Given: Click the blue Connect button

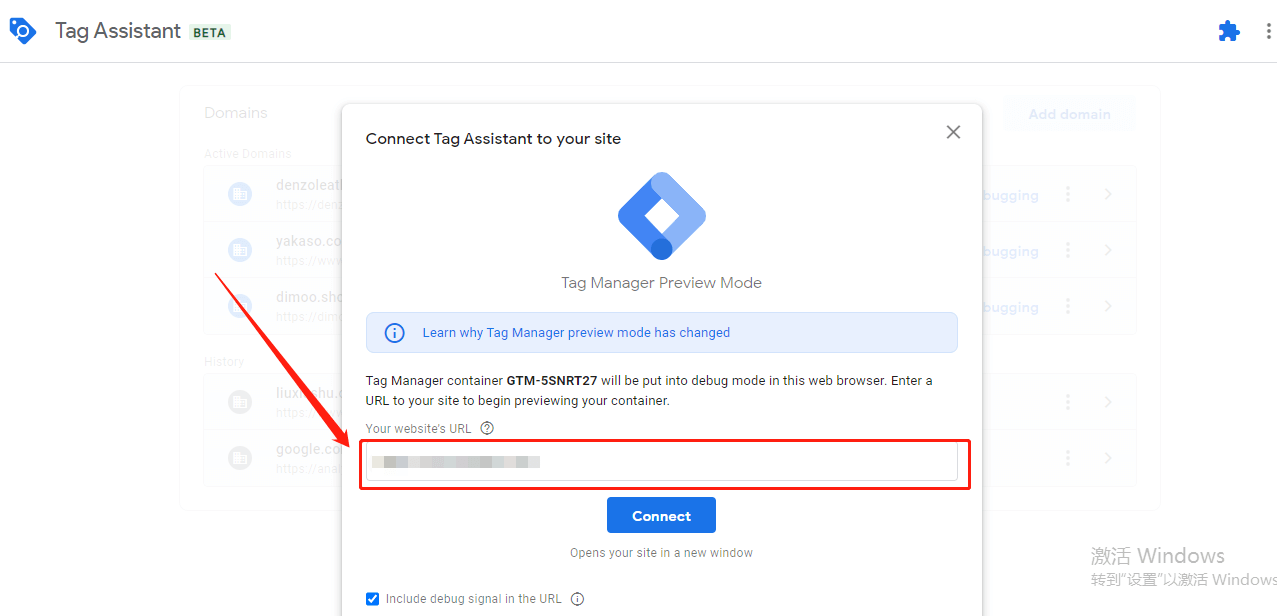Looking at the screenshot, I should (x=661, y=516).
